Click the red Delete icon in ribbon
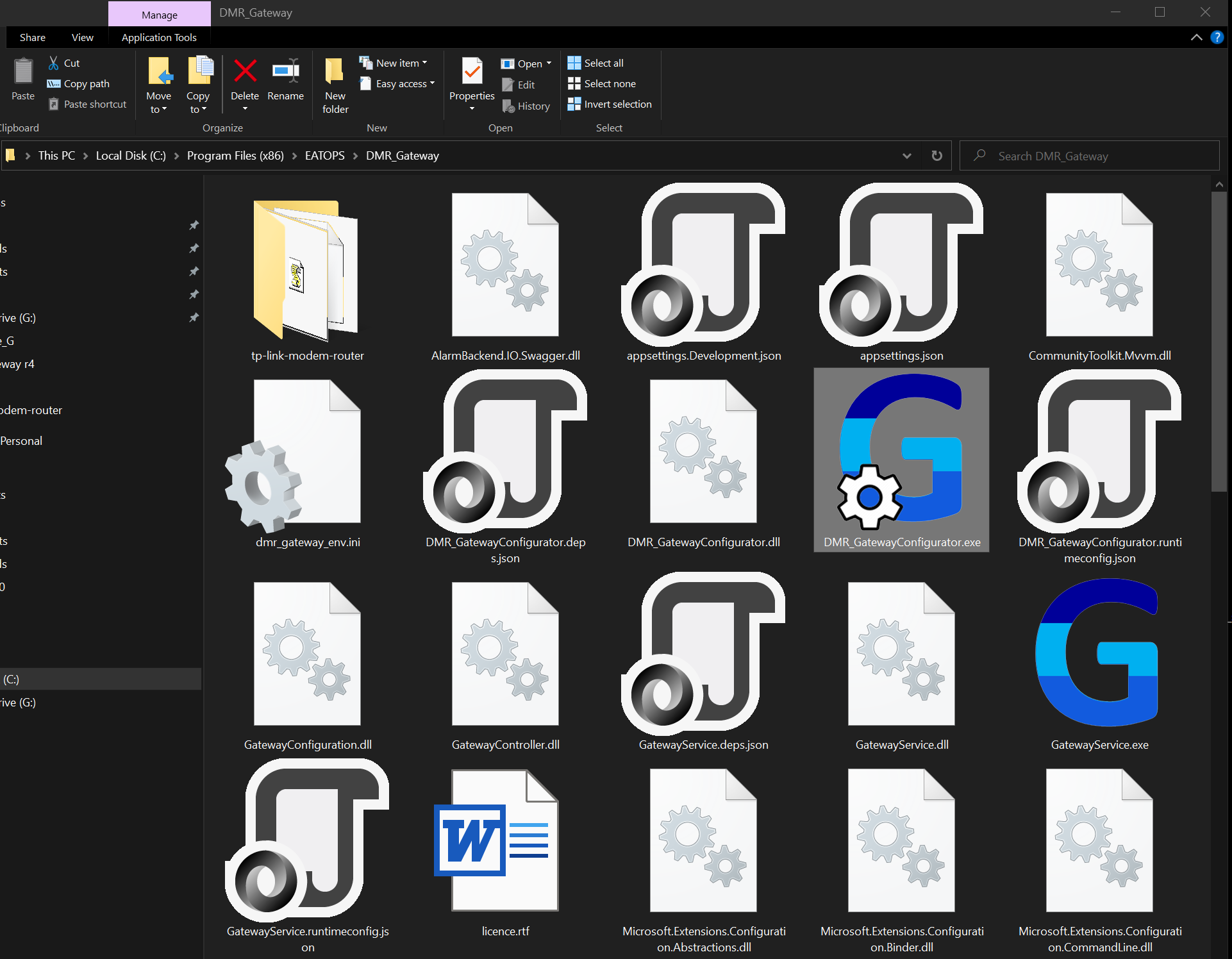1232x959 pixels. pyautogui.click(x=245, y=72)
